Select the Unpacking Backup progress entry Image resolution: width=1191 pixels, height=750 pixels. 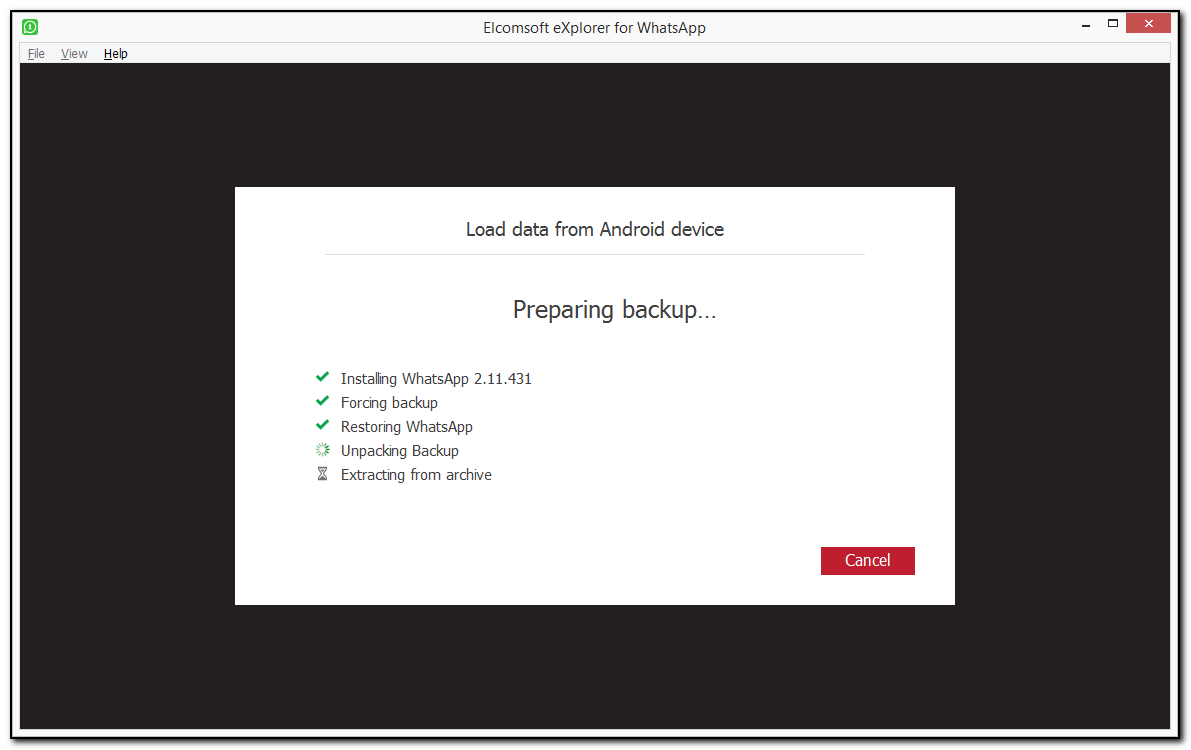pos(399,450)
